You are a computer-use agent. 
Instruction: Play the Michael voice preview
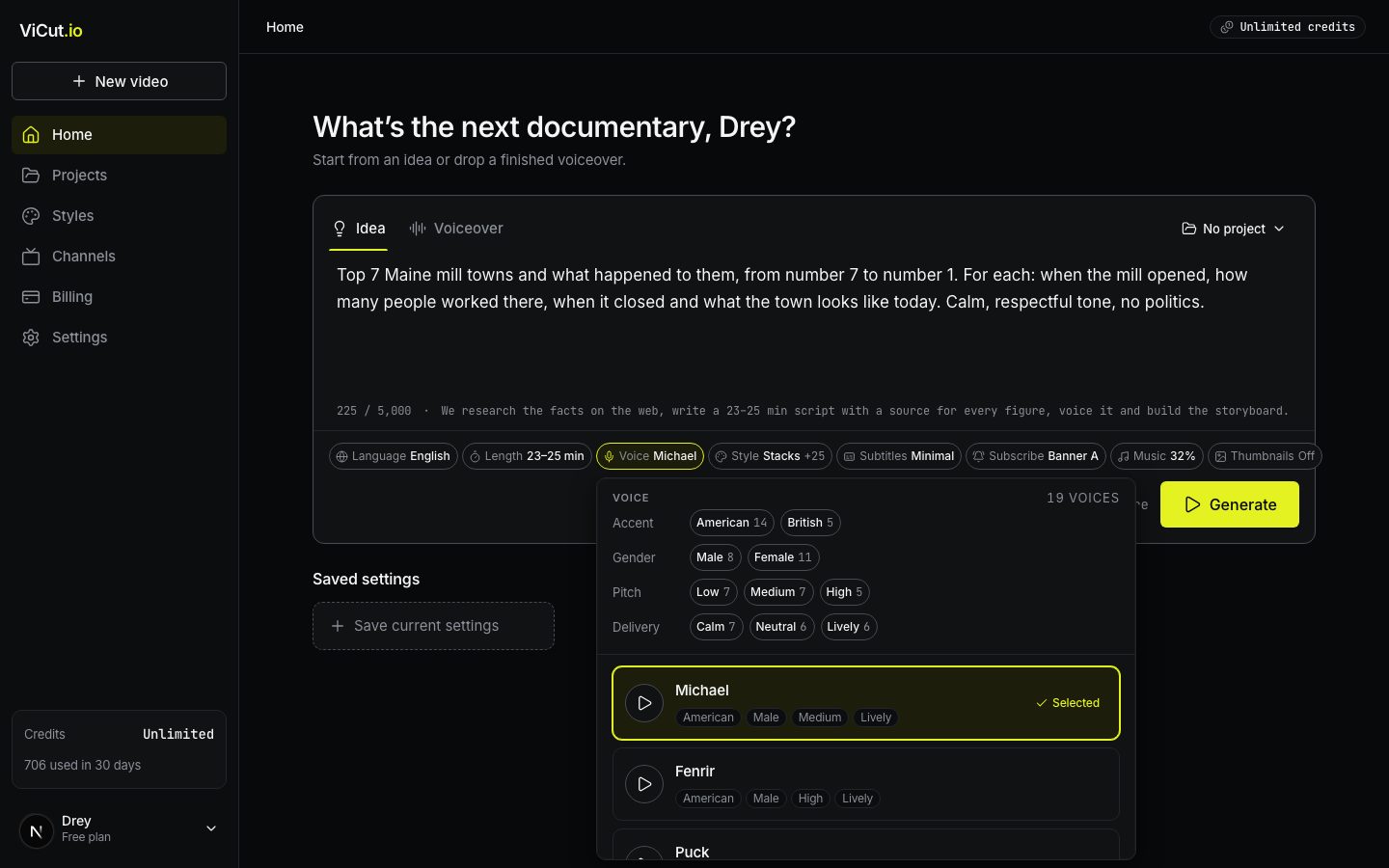pyautogui.click(x=644, y=703)
